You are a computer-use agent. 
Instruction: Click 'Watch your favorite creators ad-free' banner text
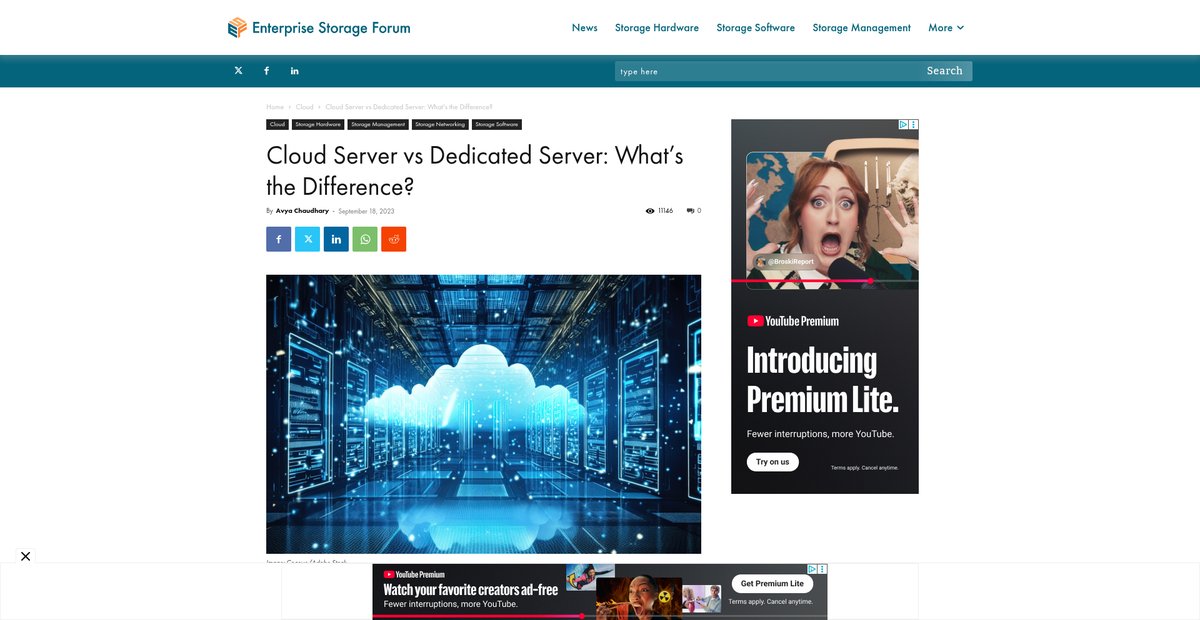(x=471, y=590)
